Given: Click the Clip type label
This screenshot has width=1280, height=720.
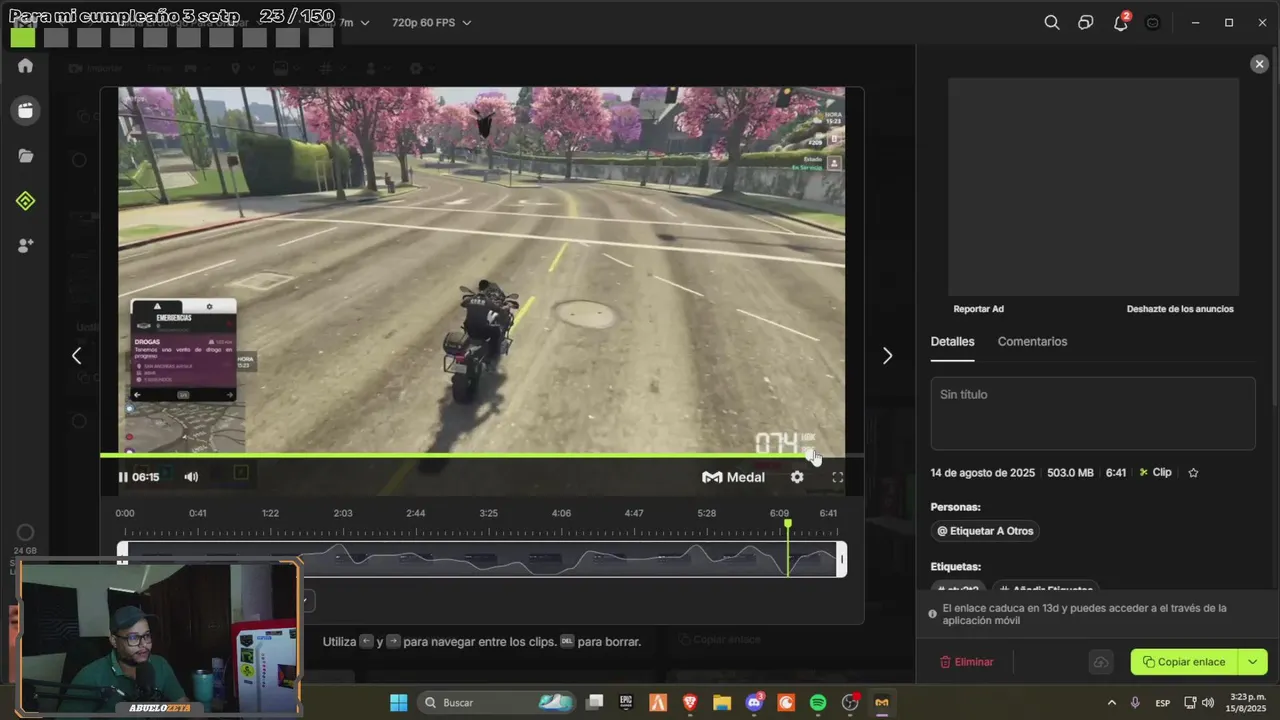Looking at the screenshot, I should point(1155,472).
